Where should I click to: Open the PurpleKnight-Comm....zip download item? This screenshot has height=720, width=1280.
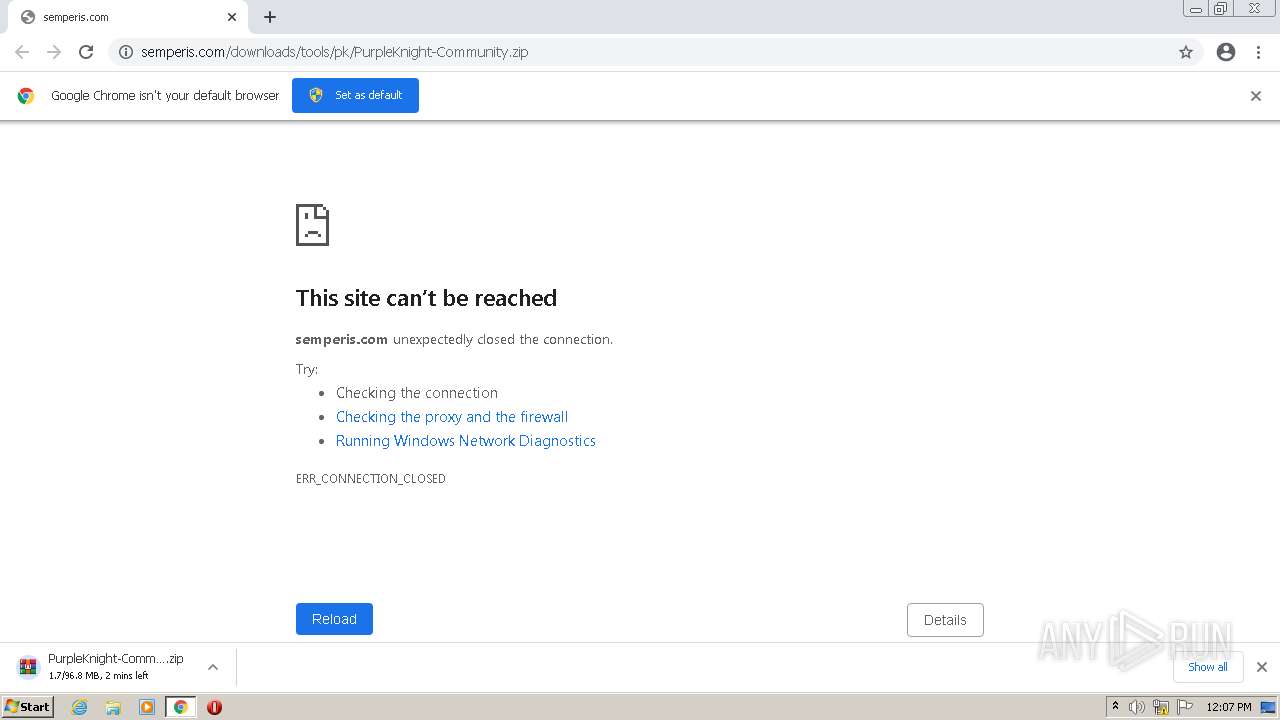point(118,667)
